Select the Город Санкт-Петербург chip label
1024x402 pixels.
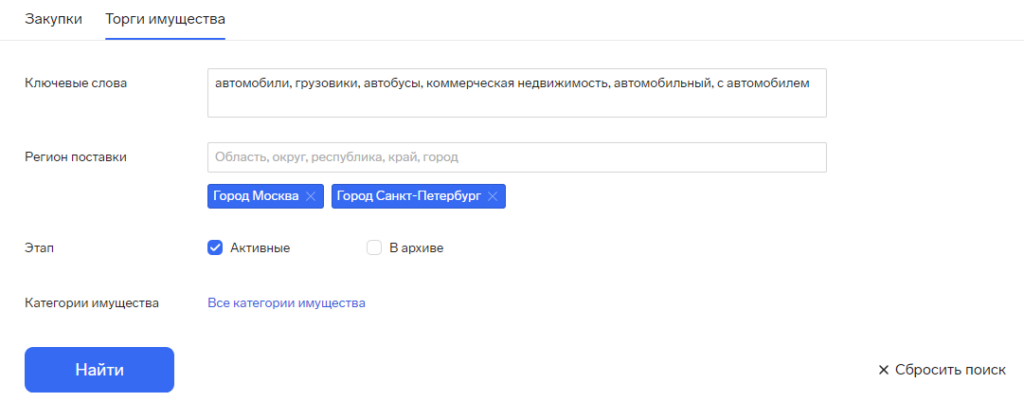410,197
